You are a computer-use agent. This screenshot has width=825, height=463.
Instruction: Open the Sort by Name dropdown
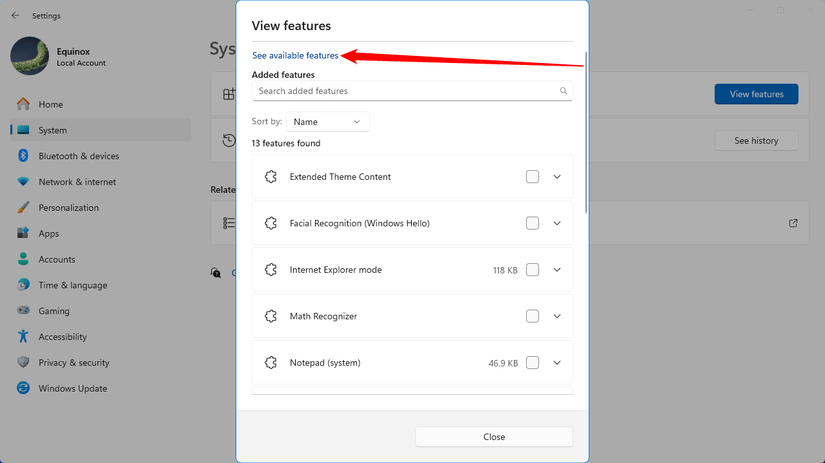click(x=327, y=122)
